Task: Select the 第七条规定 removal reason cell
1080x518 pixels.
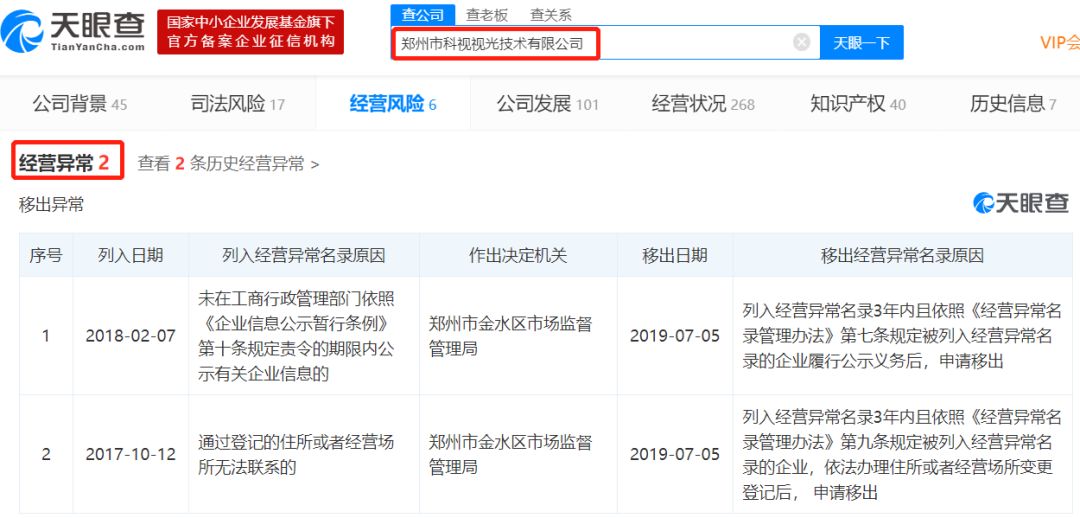Action: click(x=902, y=336)
